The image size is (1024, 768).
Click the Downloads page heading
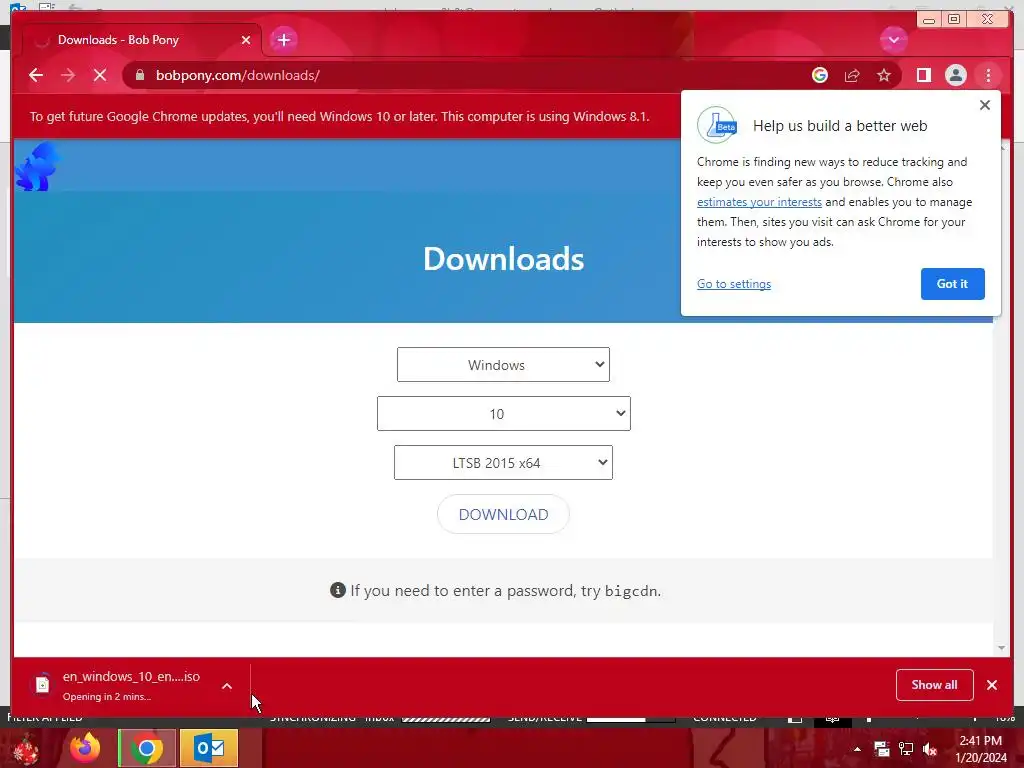tap(504, 259)
